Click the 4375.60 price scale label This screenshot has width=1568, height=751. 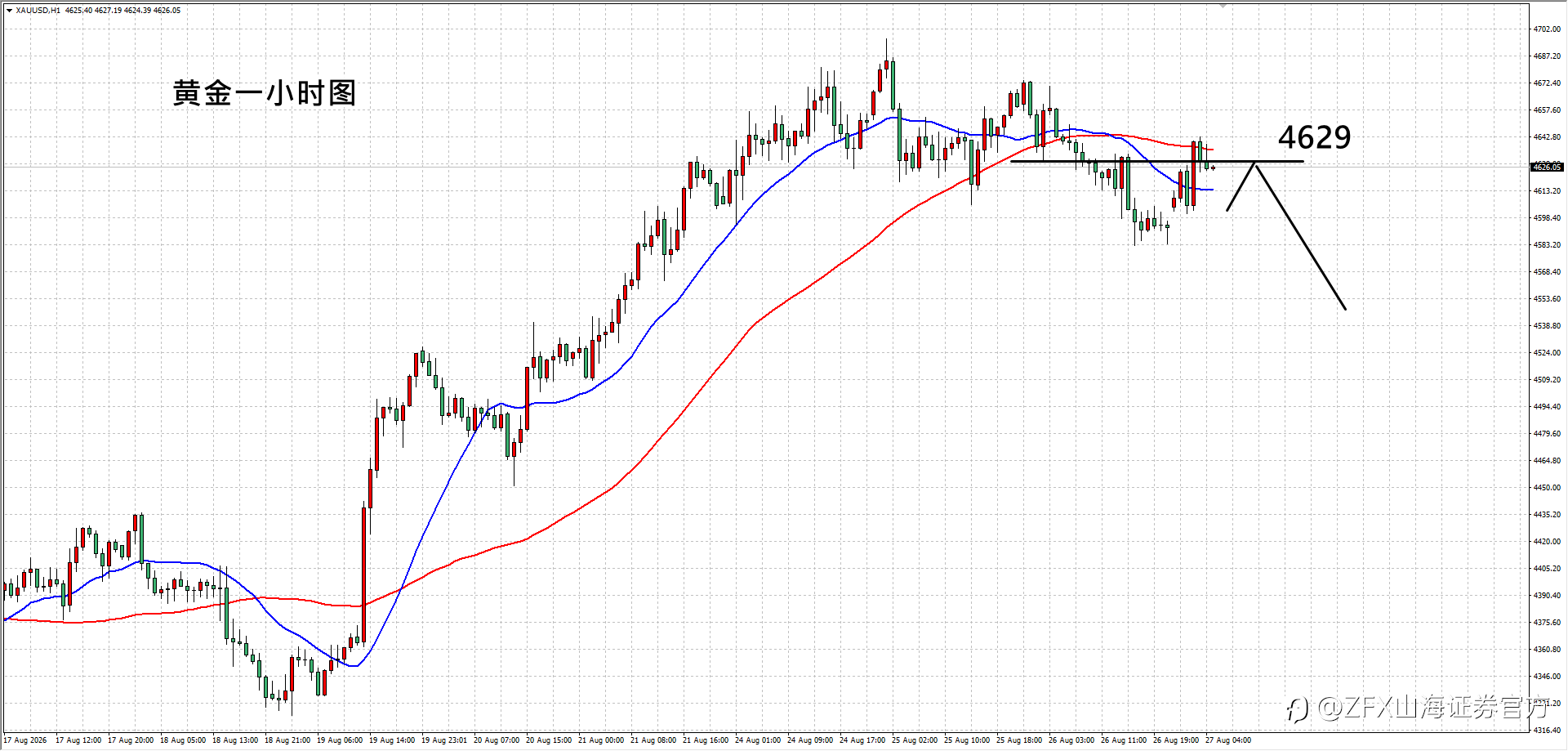click(x=1547, y=623)
